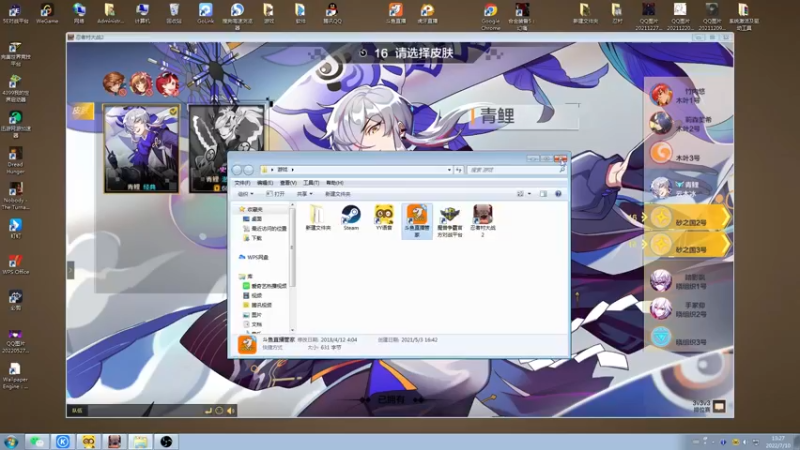Viewport: 800px width, 450px height.
Task: Open the chat icon at the game's bottom-right corner
Action: [x=719, y=406]
